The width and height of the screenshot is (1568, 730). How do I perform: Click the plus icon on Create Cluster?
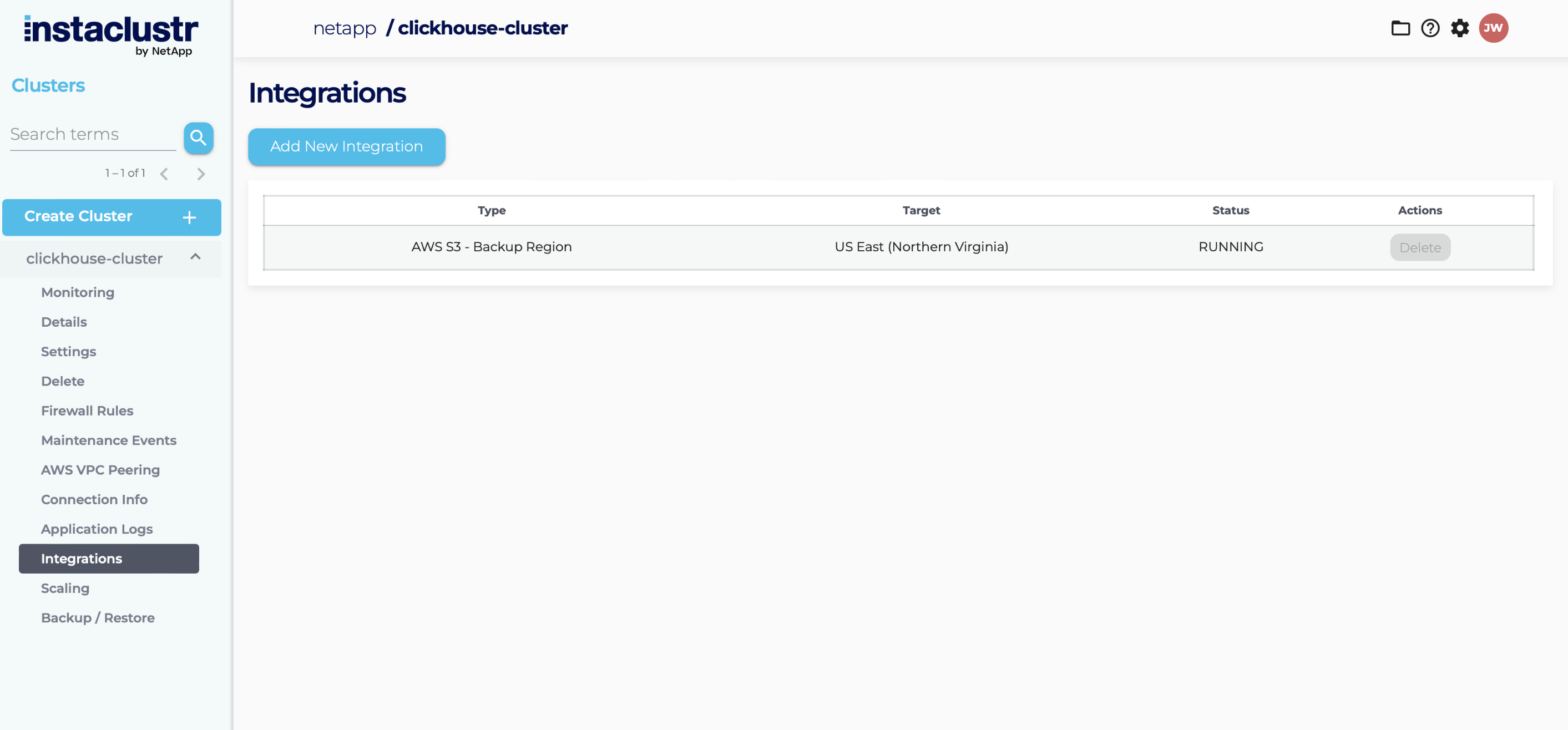[x=189, y=217]
